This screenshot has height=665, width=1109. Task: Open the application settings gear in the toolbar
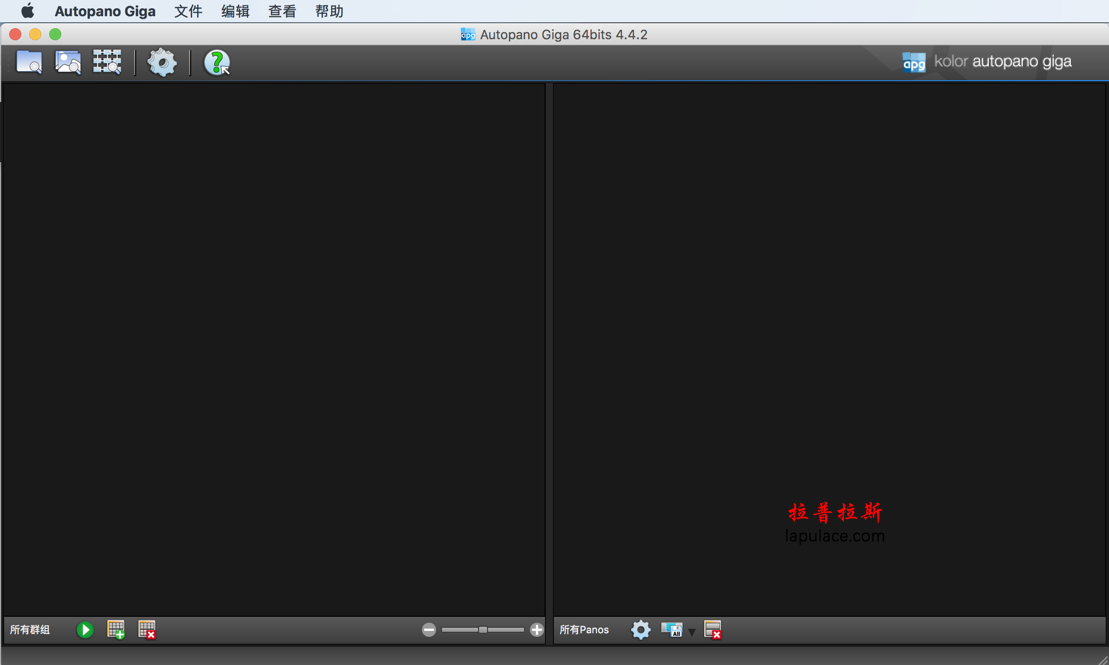[162, 61]
